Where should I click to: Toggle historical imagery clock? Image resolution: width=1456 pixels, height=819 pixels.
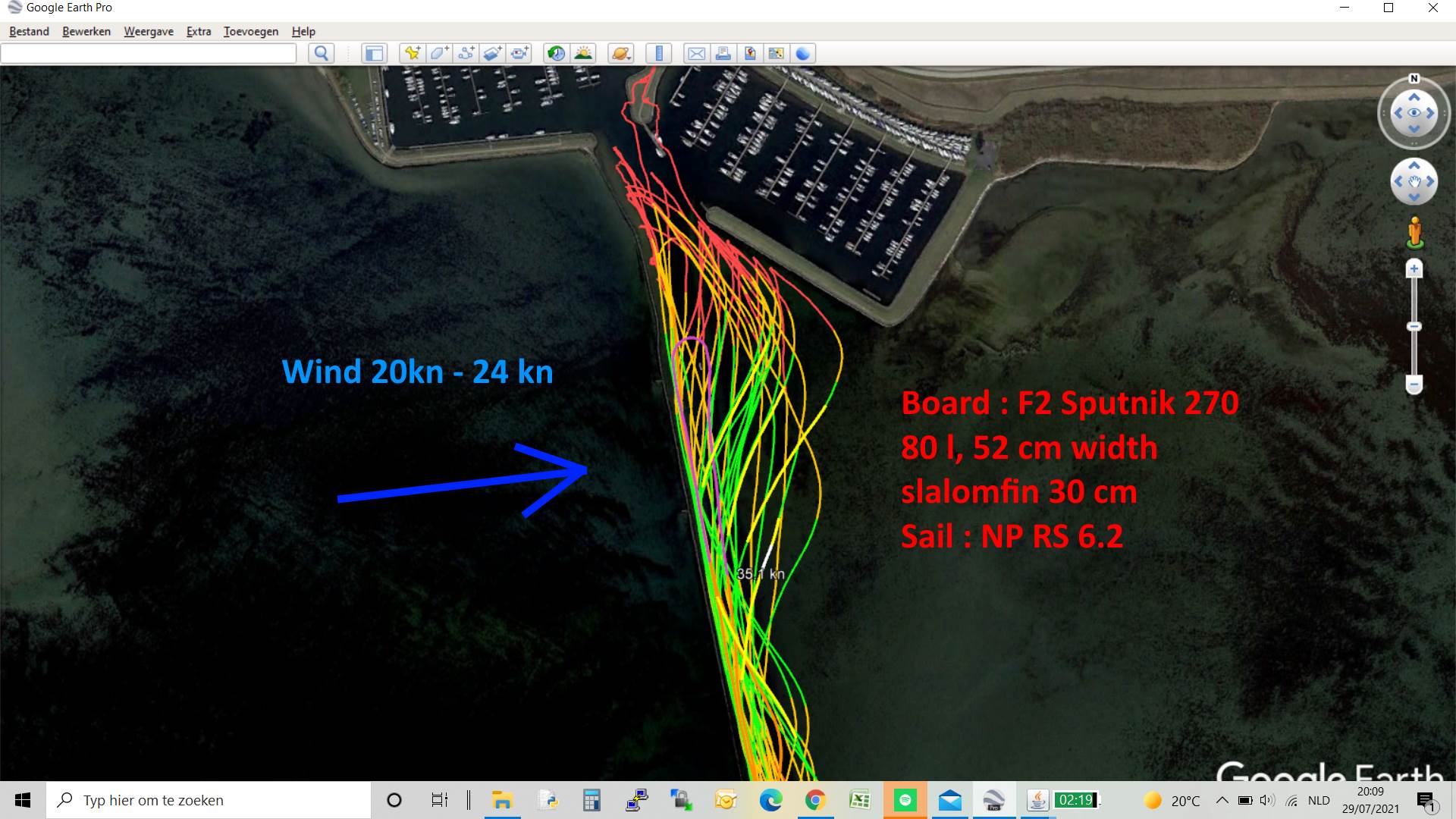pyautogui.click(x=556, y=53)
